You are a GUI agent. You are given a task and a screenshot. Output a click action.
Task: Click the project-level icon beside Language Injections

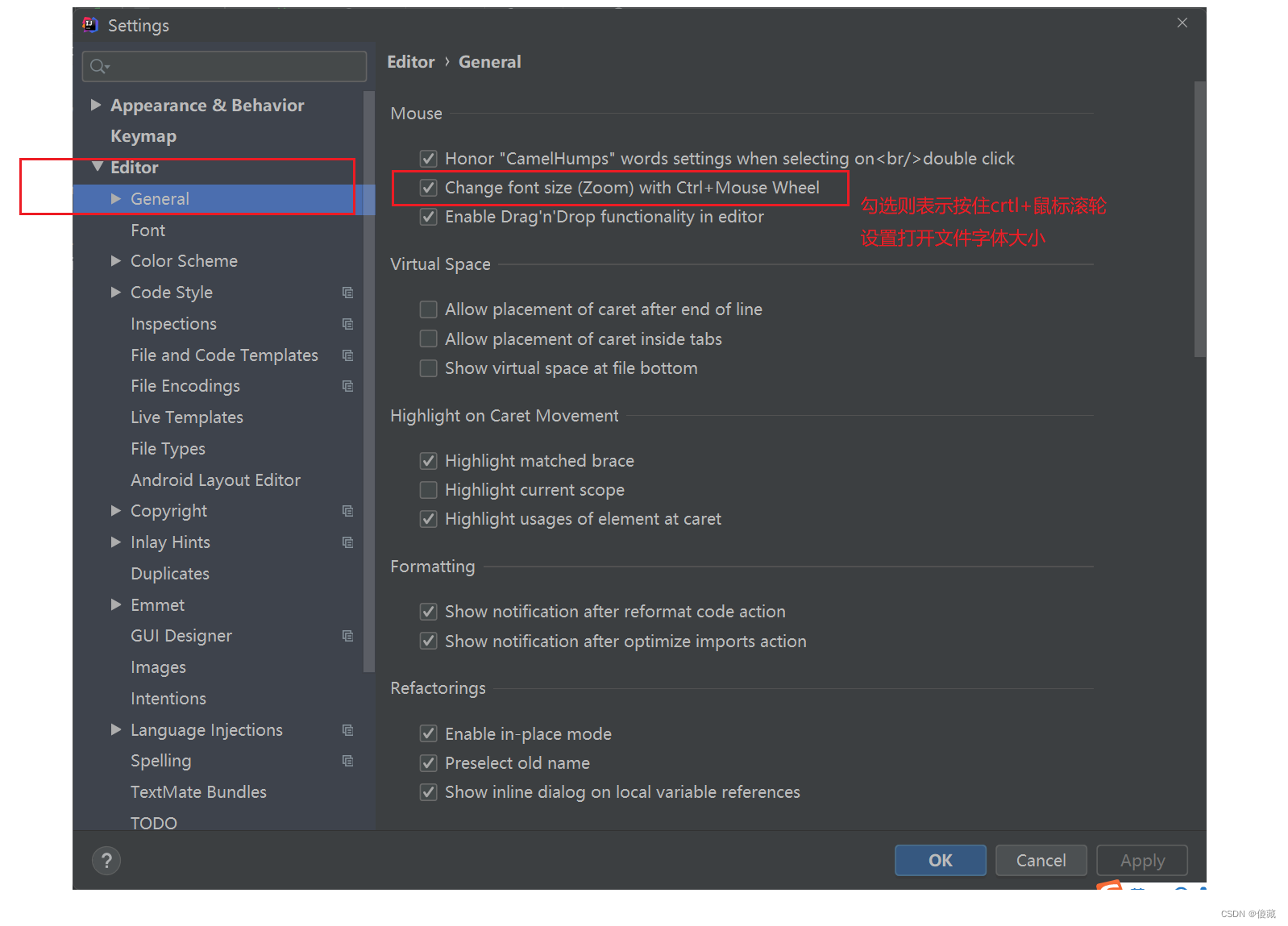pyautogui.click(x=347, y=730)
